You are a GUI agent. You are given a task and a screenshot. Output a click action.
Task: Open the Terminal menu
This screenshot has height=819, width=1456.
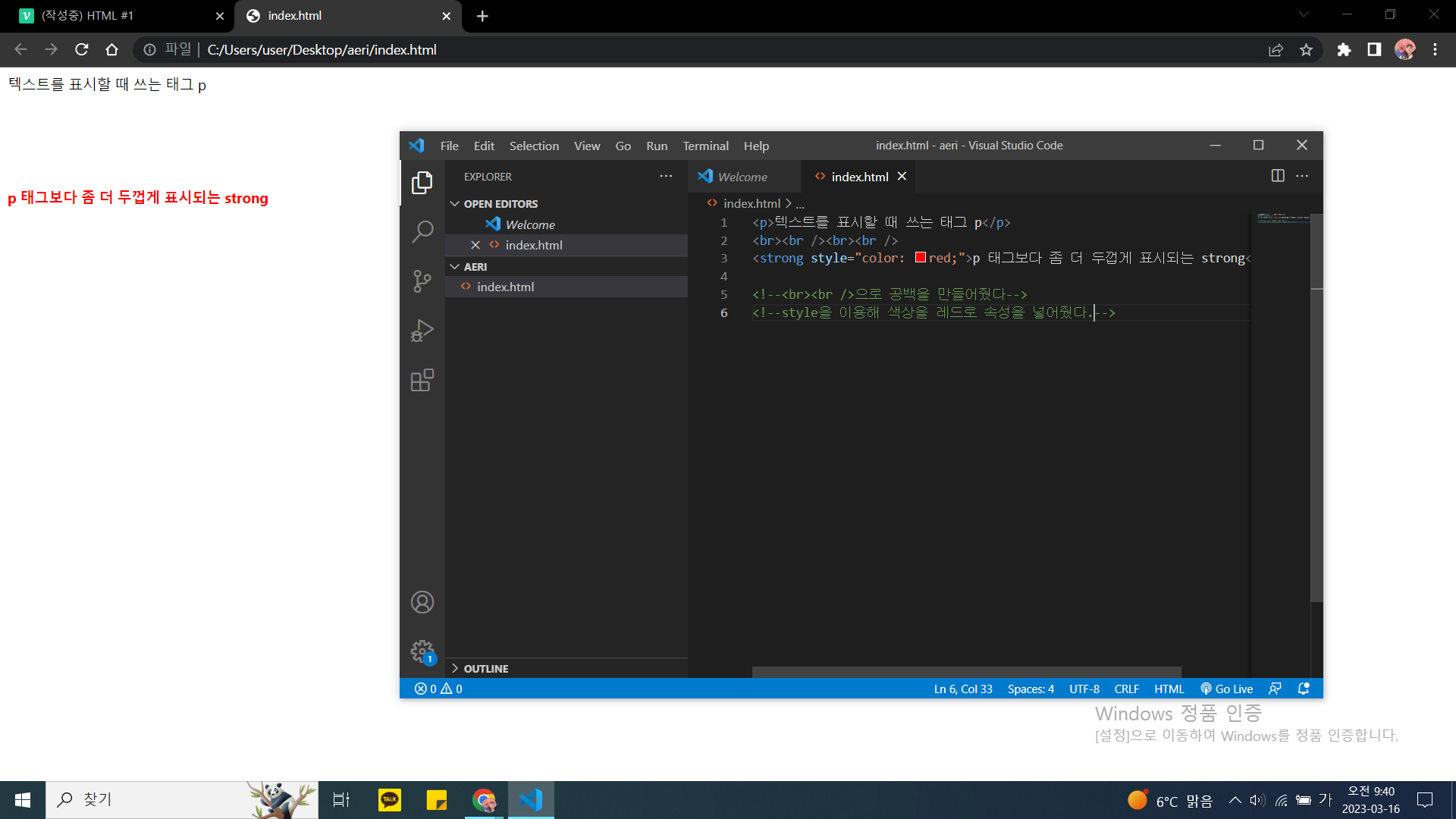click(705, 146)
